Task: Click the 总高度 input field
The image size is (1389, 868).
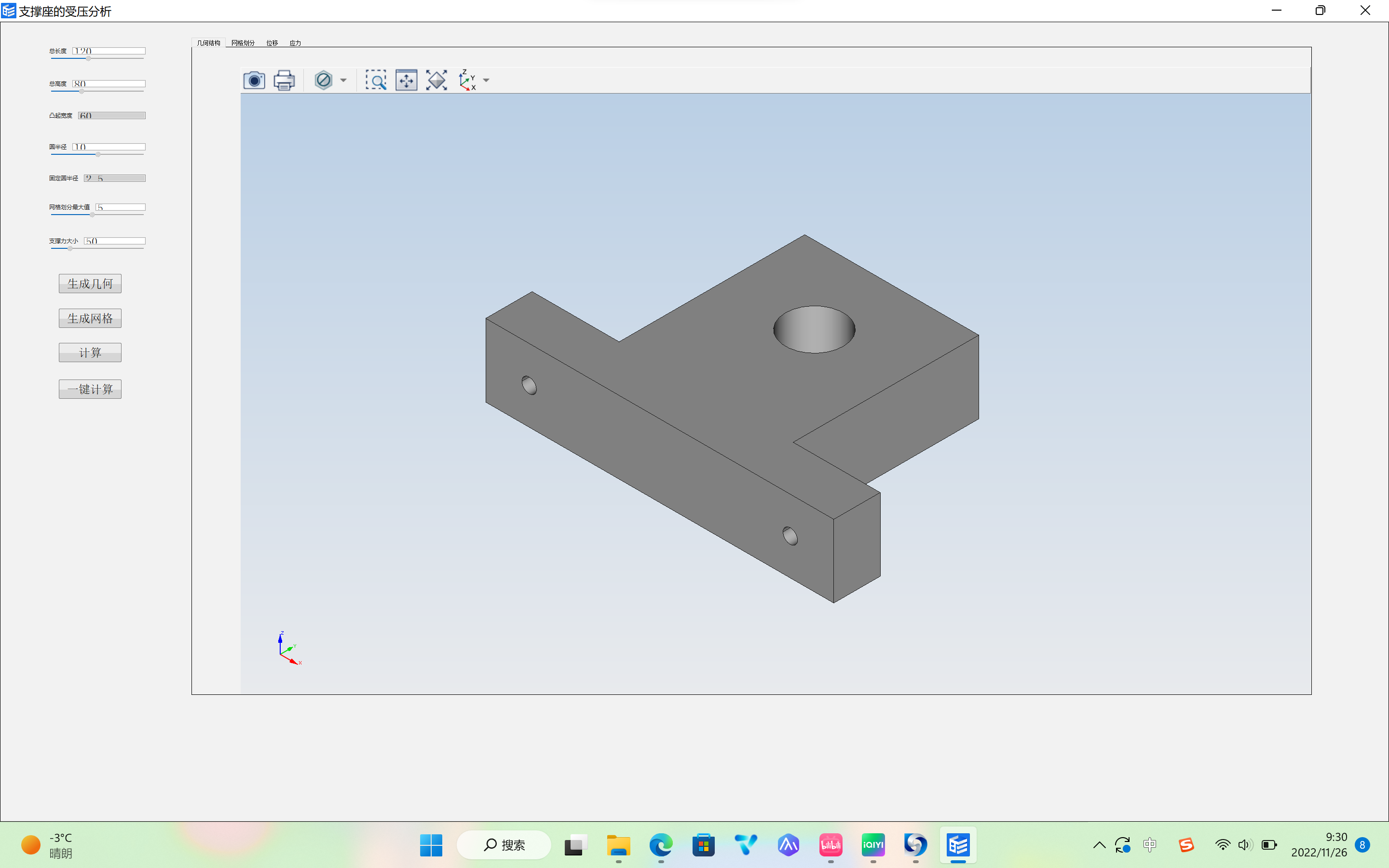Action: (x=109, y=84)
